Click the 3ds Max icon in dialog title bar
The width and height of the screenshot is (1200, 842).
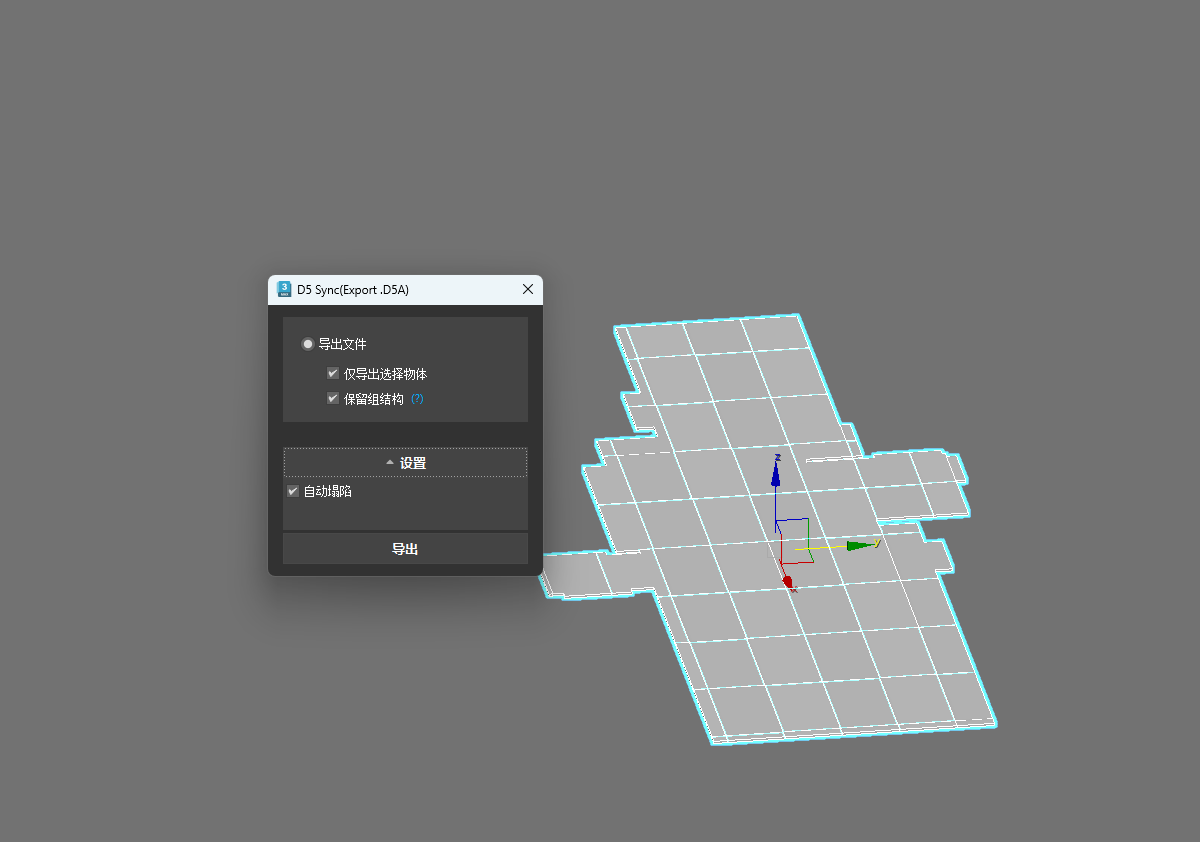tap(284, 289)
